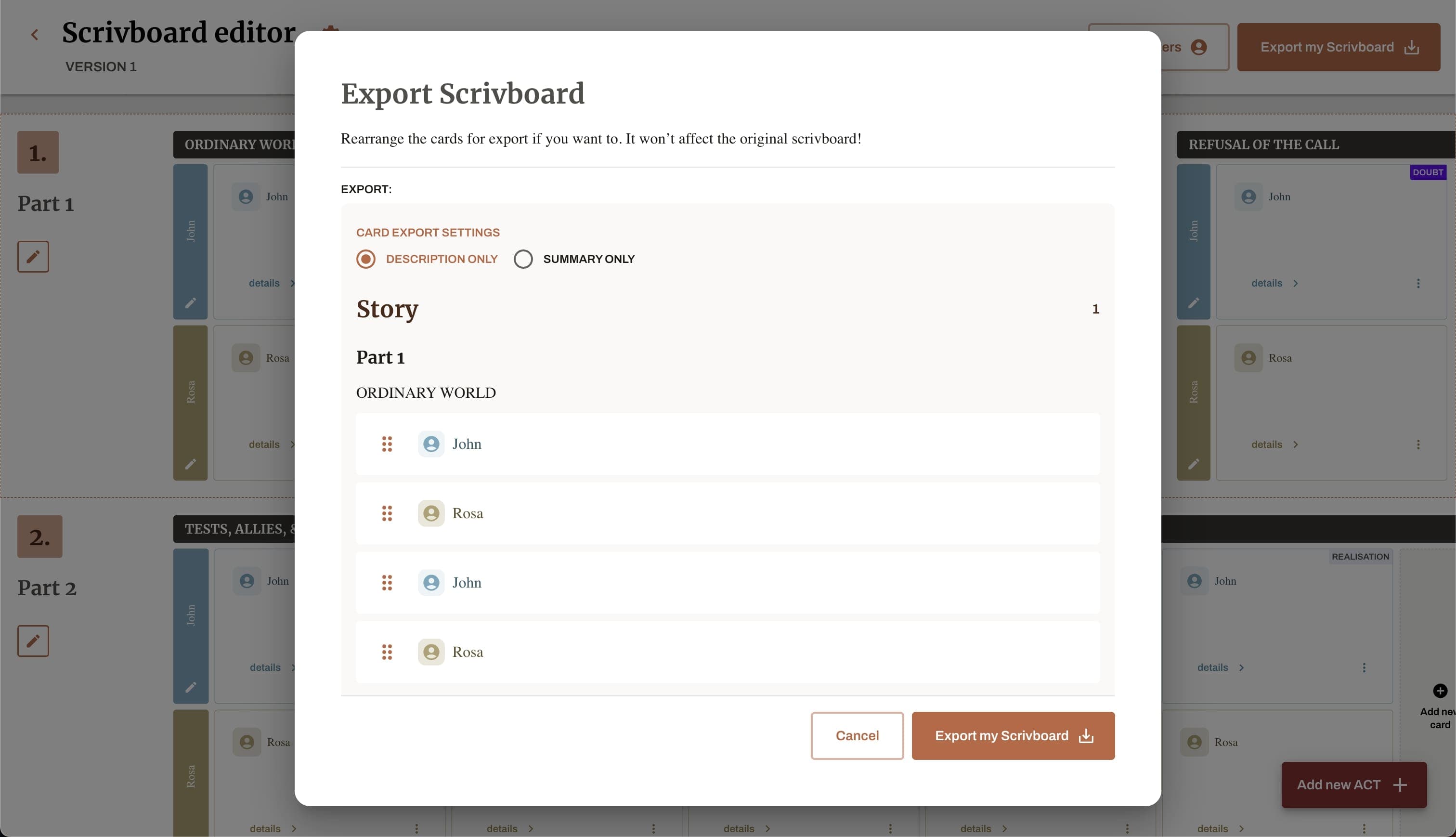Cancel the export dialog
The height and width of the screenshot is (837, 1456).
[857, 736]
